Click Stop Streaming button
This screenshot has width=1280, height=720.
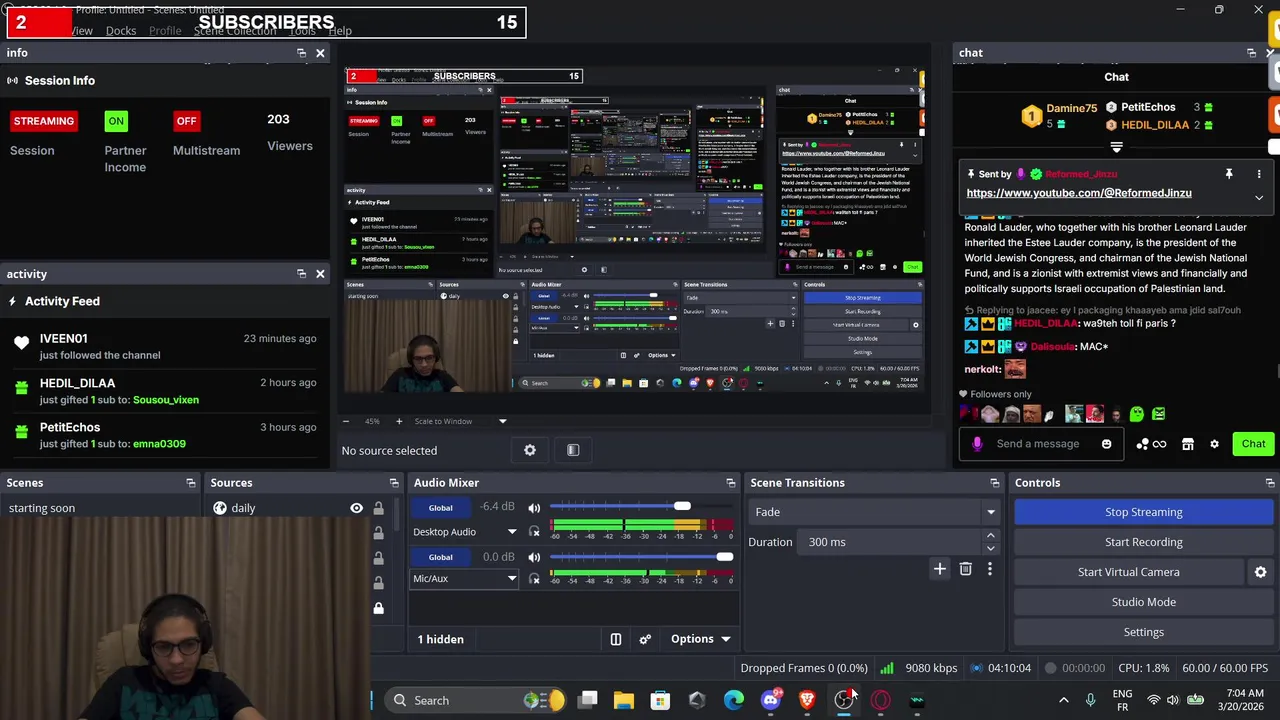(x=1143, y=512)
